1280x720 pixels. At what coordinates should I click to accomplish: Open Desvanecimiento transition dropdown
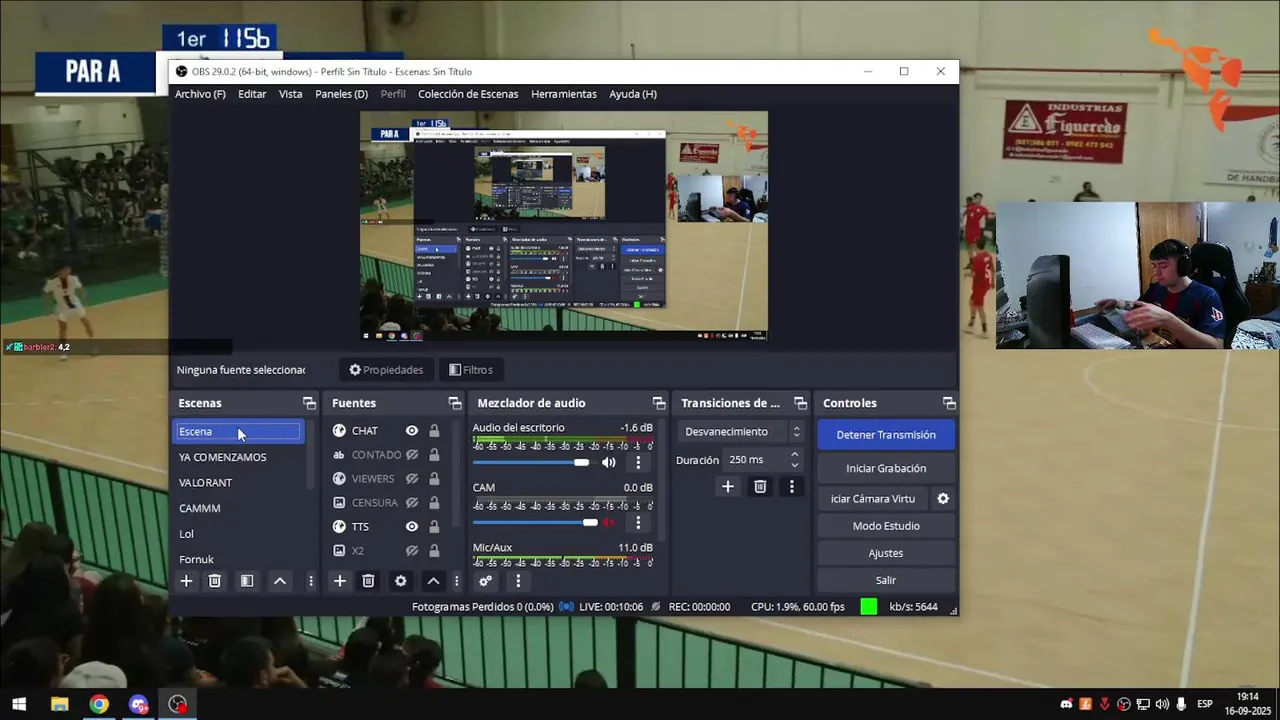point(740,432)
